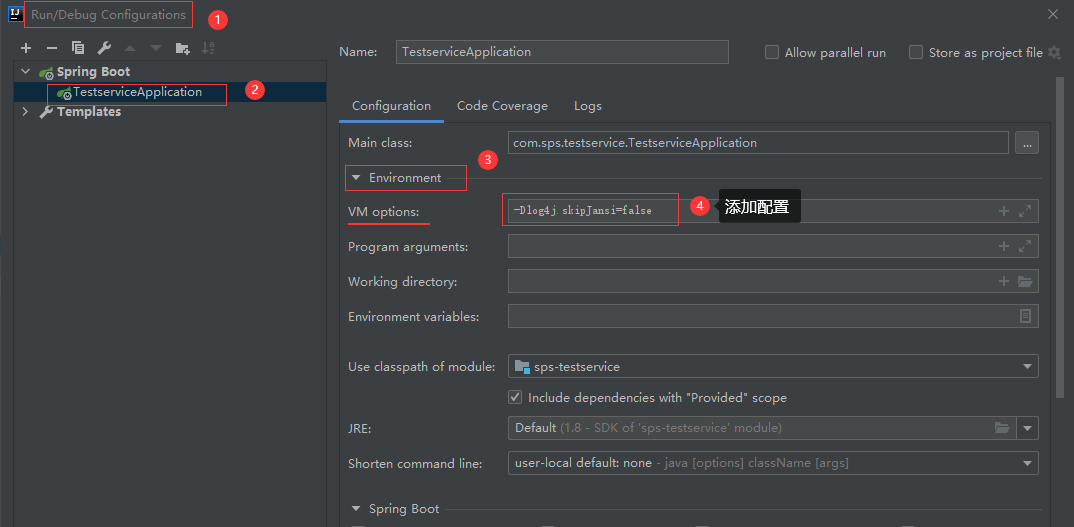Click into the Environment variables field

point(773,316)
